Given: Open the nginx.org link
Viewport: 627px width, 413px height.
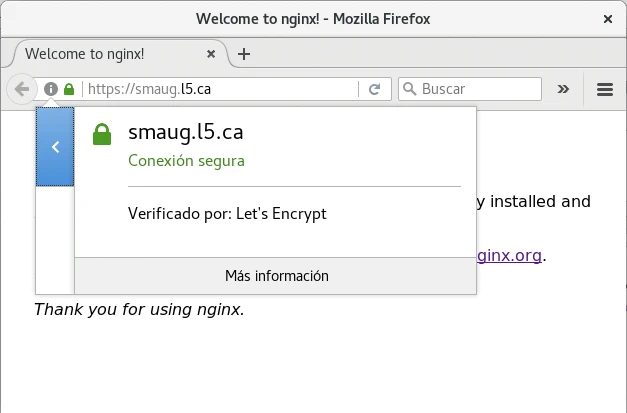Looking at the screenshot, I should click(x=512, y=255).
